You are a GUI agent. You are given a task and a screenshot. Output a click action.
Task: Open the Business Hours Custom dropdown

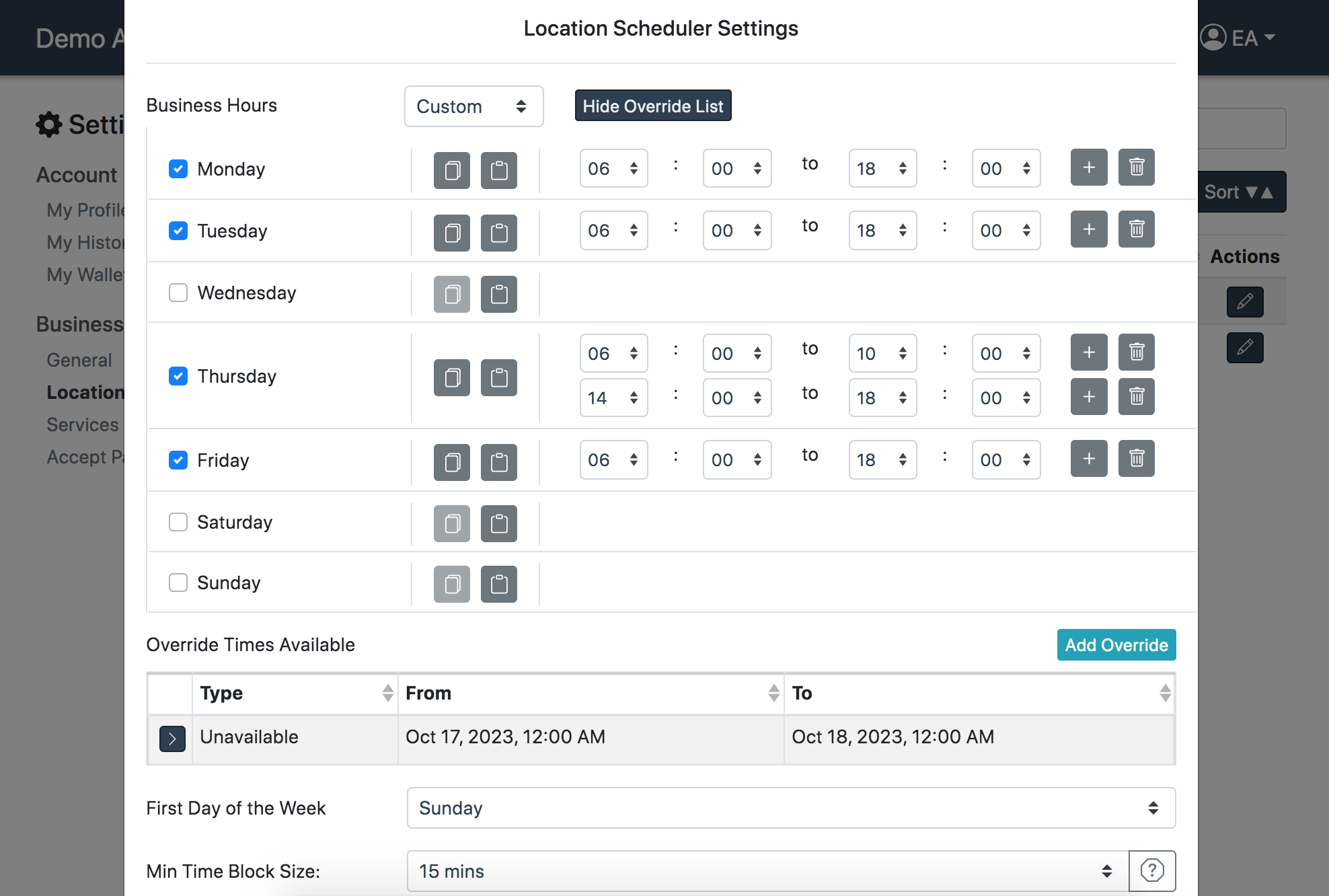point(473,106)
